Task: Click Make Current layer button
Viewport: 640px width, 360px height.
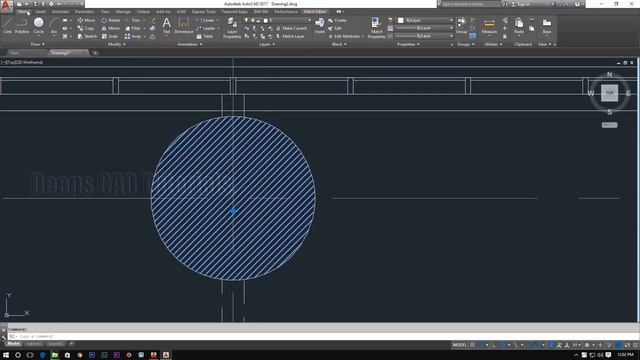Action: coord(291,28)
